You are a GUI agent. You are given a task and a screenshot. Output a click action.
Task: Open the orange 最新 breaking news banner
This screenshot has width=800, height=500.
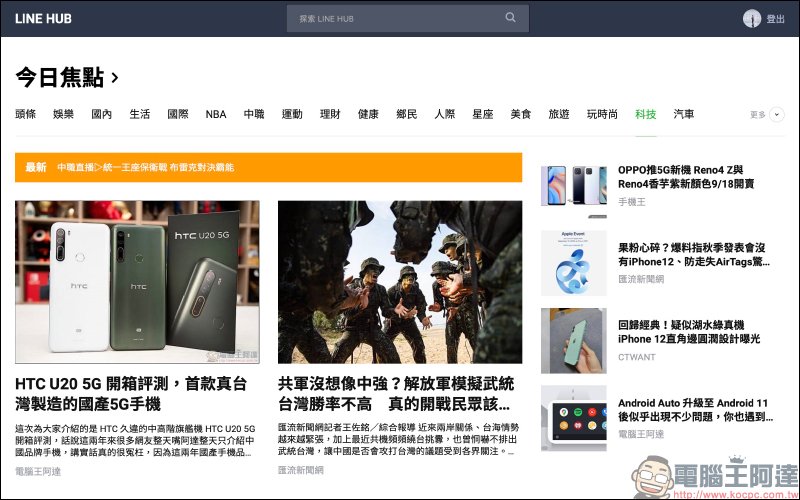(268, 167)
